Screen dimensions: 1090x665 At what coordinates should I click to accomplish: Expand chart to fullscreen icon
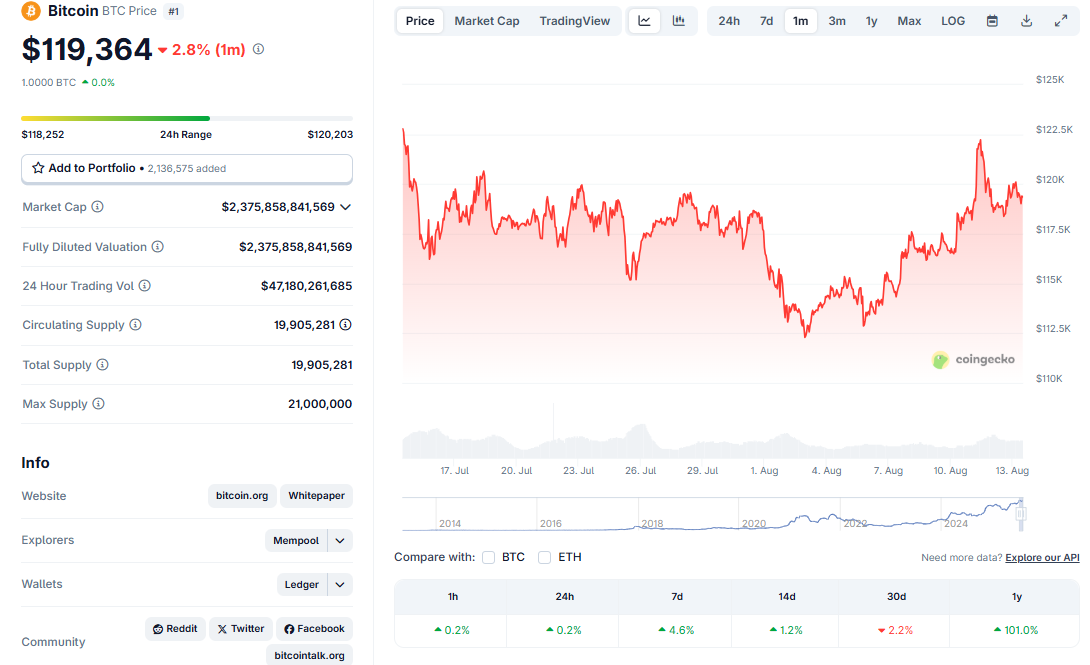pos(1061,21)
